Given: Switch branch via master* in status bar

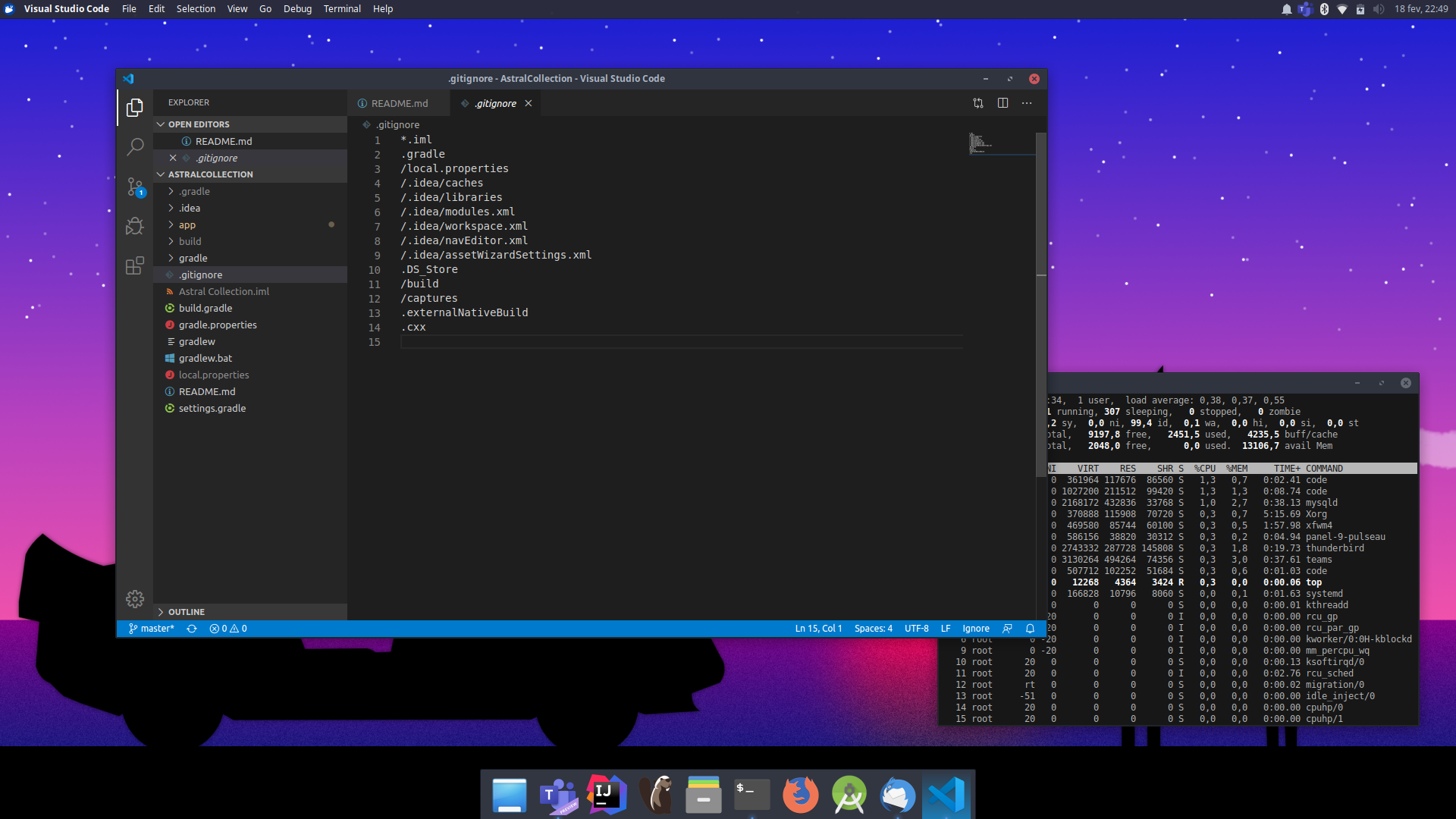Looking at the screenshot, I should 152,629.
